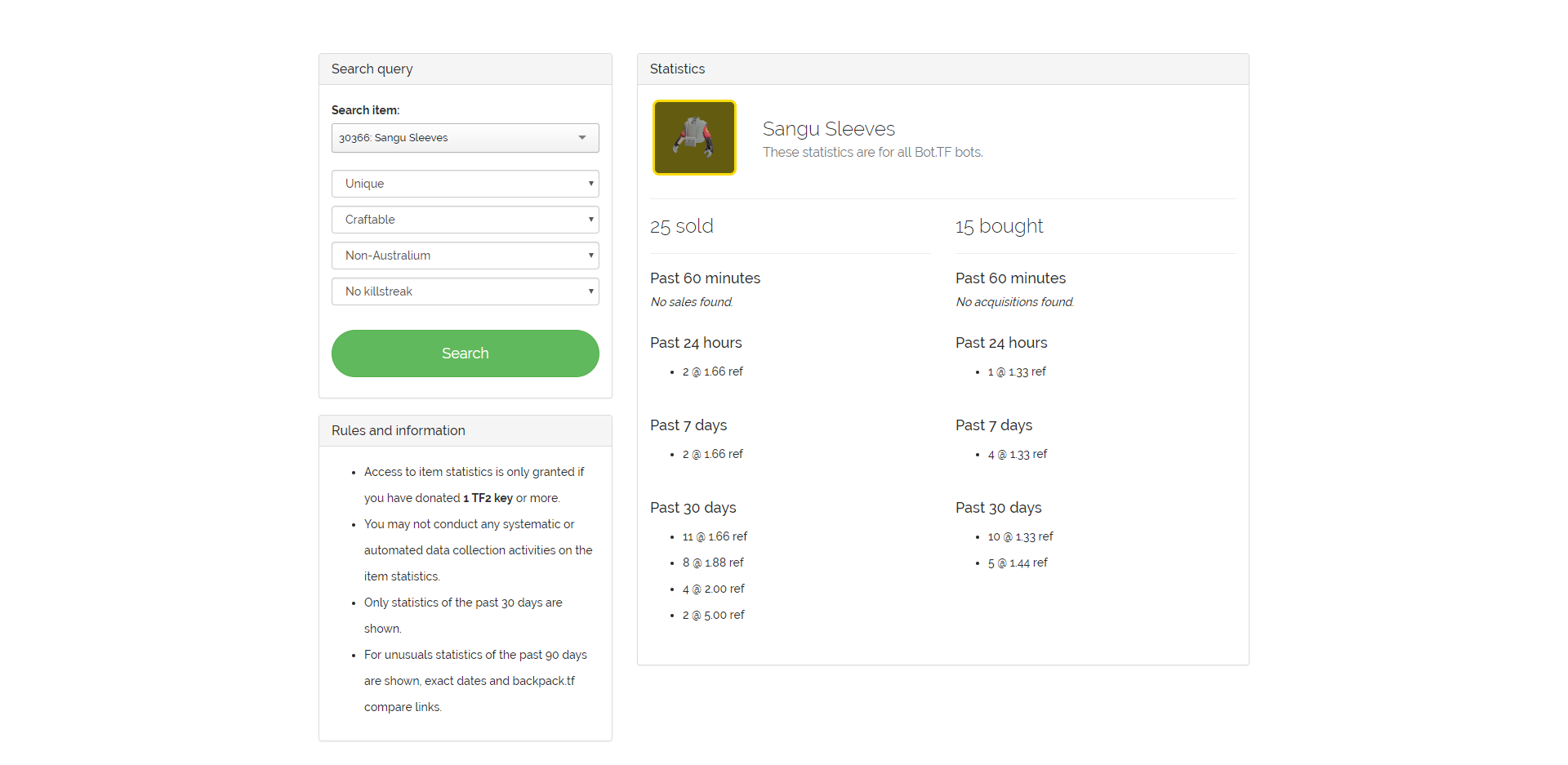The height and width of the screenshot is (765, 1568).
Task: Click 'These statistics are for all Bot.TF bots.'
Action: click(873, 153)
